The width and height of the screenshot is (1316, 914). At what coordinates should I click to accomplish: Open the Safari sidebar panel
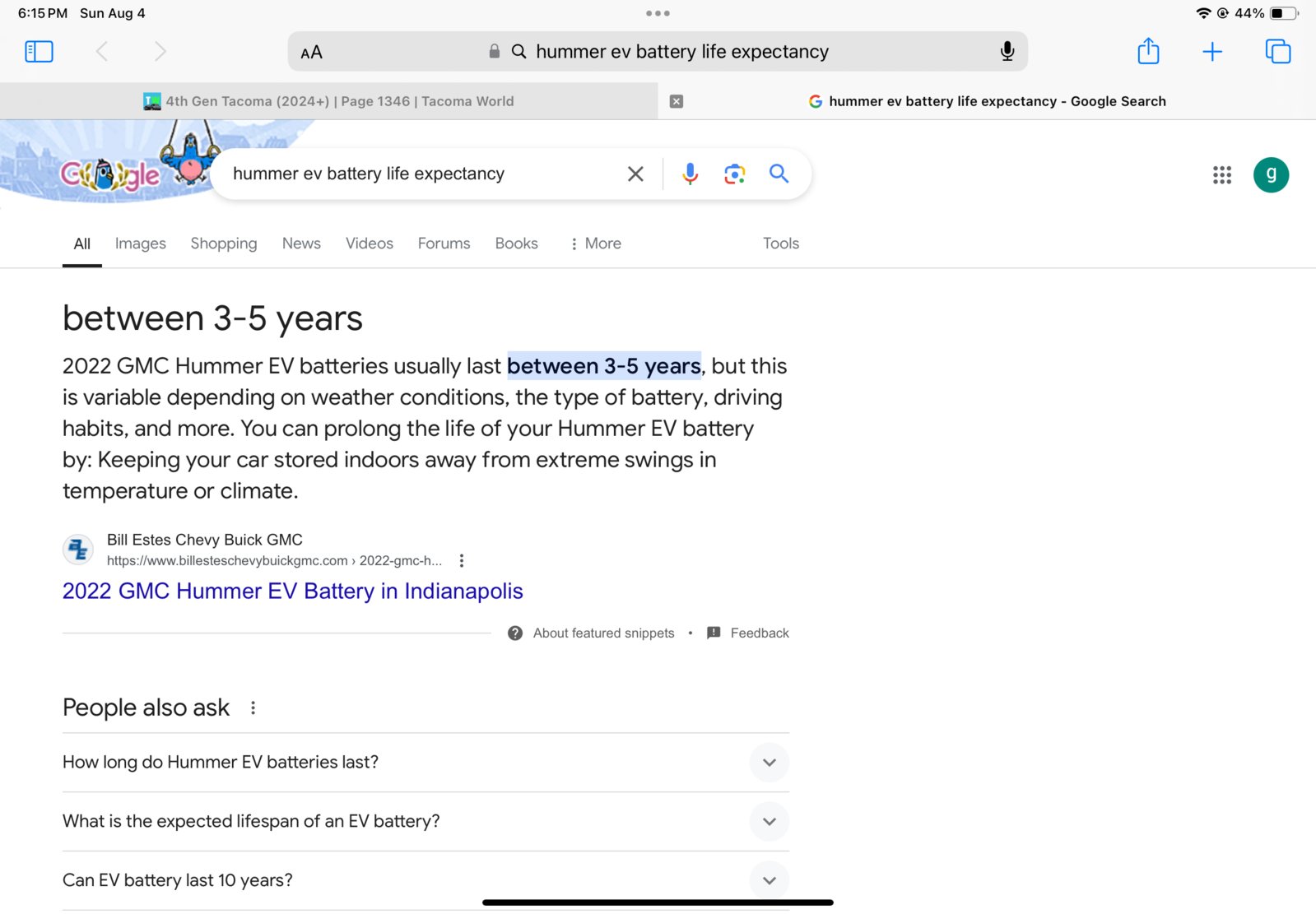point(39,52)
